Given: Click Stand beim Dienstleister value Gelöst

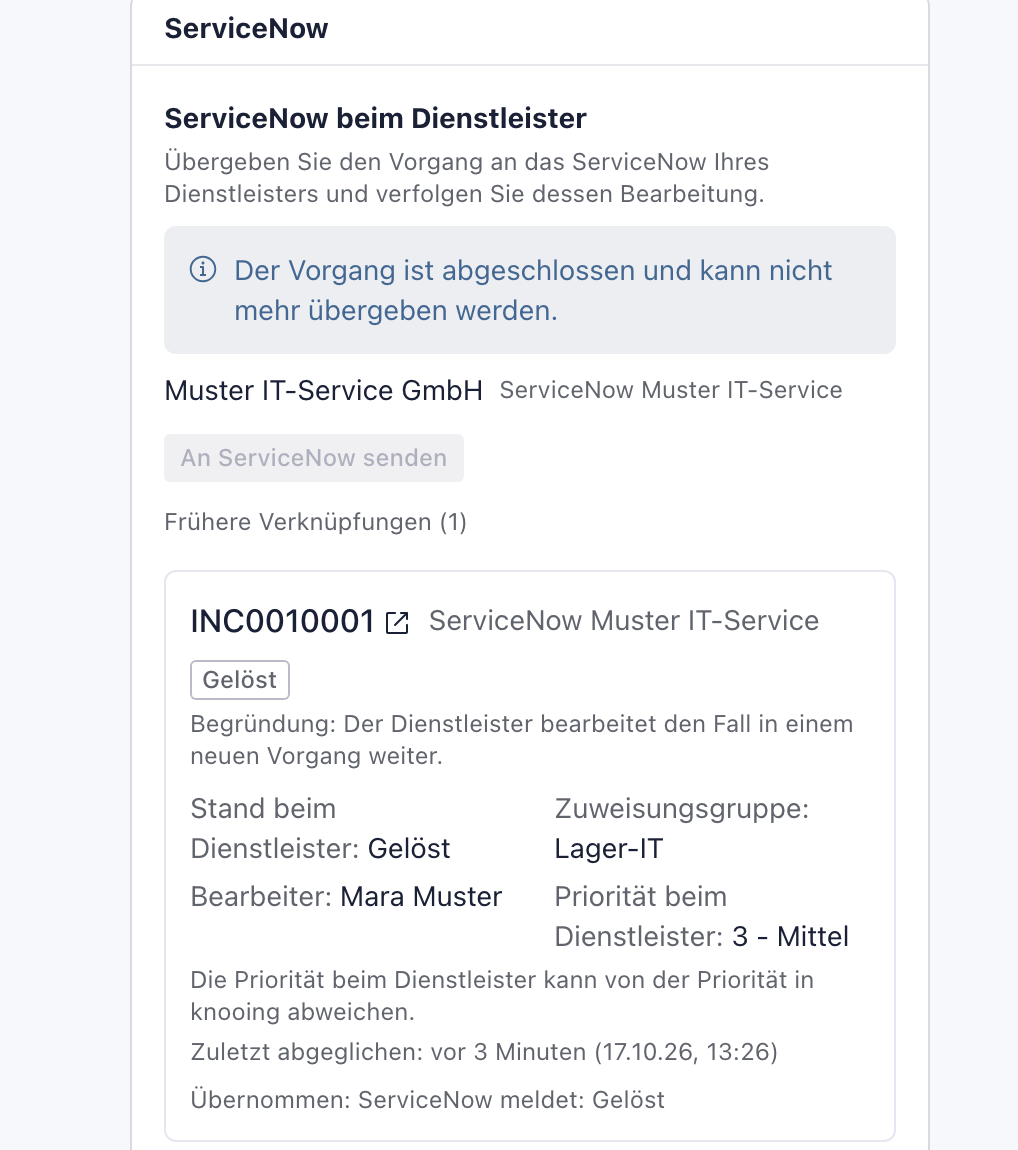Looking at the screenshot, I should [x=409, y=849].
